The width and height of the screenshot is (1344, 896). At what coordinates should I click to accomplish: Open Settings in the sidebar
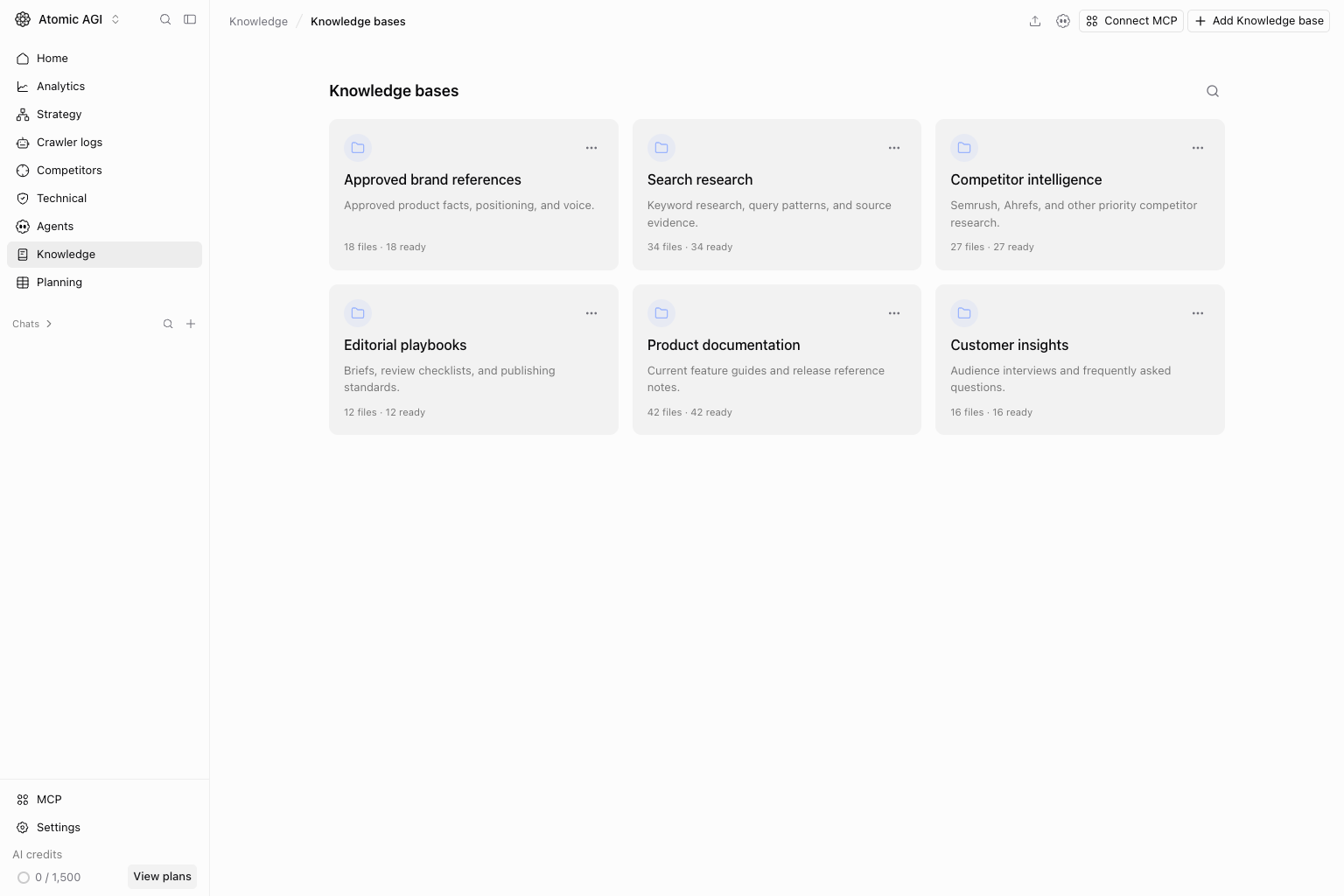[x=104, y=828]
